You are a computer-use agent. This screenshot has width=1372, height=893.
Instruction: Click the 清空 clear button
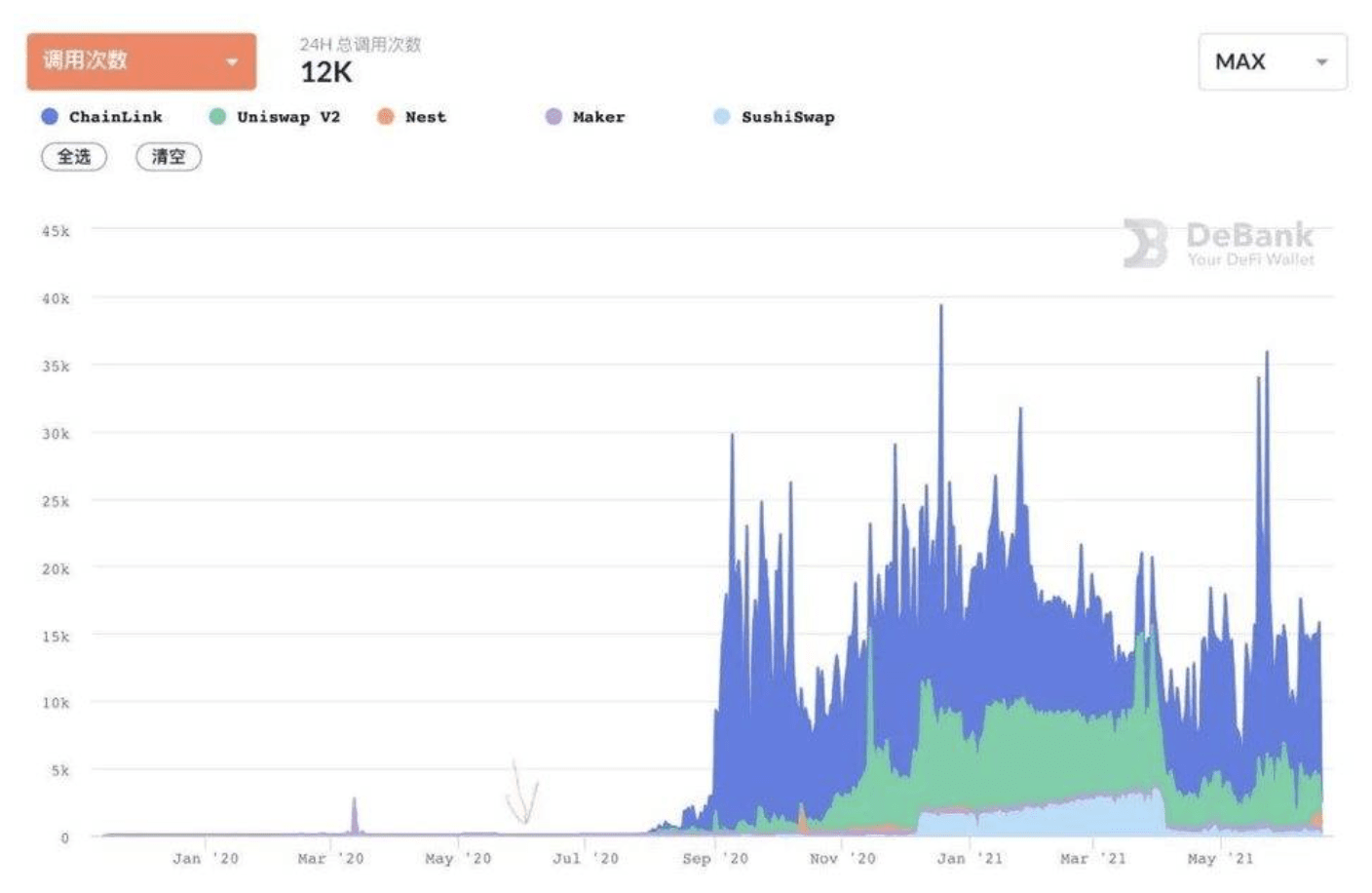point(169,157)
